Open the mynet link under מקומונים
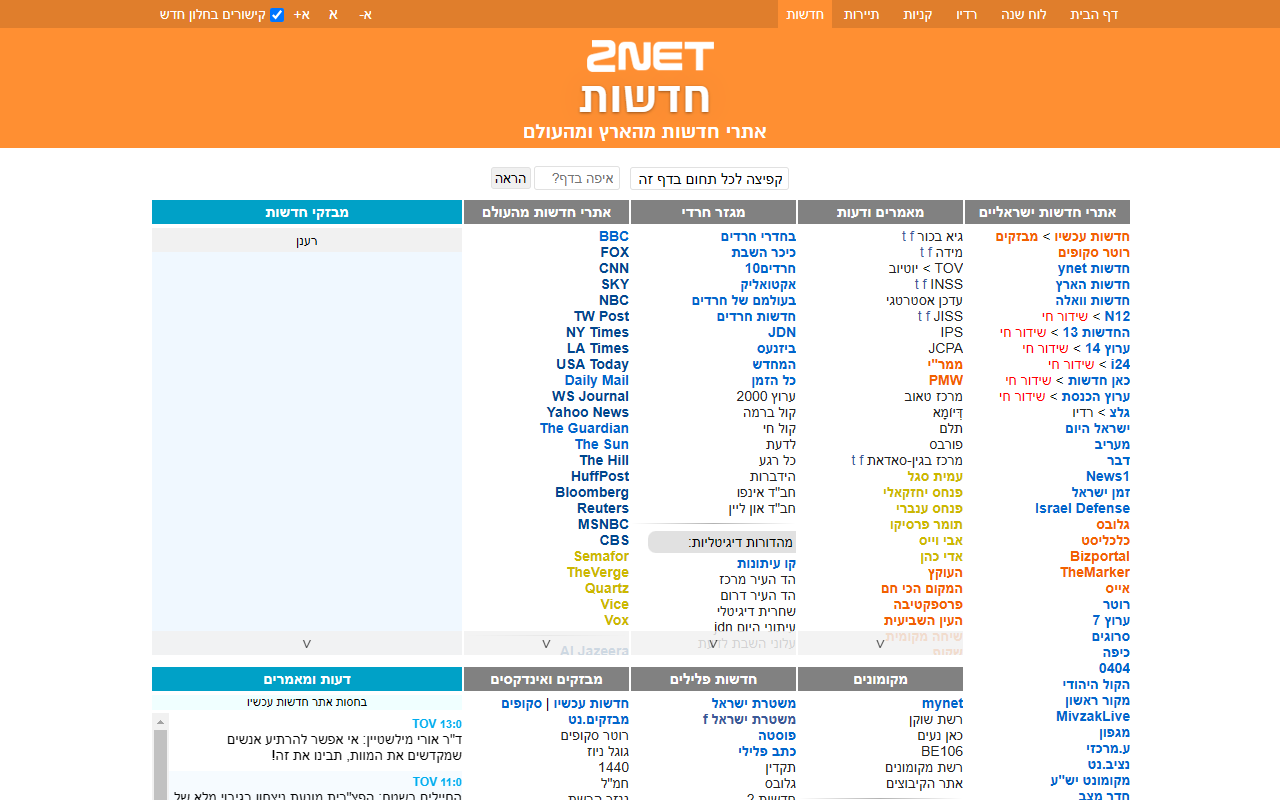1280x800 pixels. 942,704
